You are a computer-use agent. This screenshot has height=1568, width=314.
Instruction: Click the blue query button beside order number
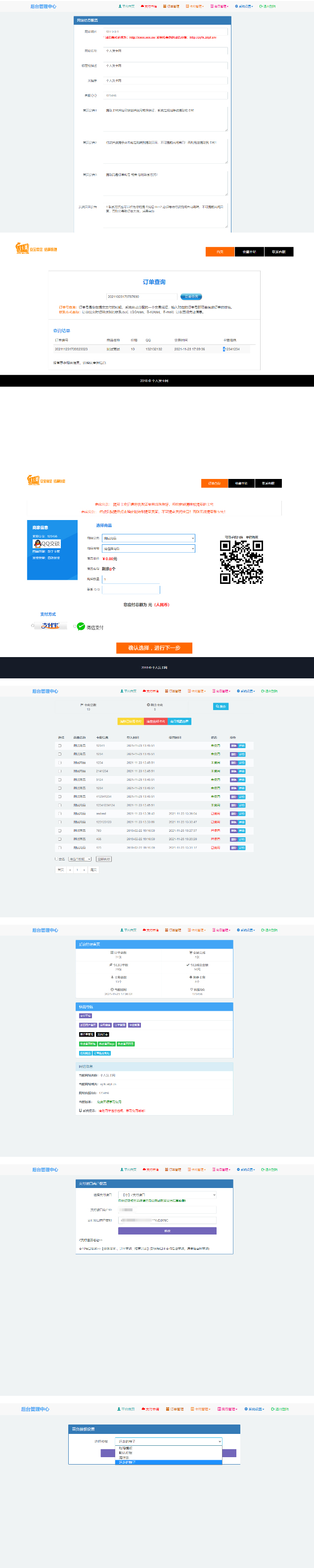click(192, 296)
